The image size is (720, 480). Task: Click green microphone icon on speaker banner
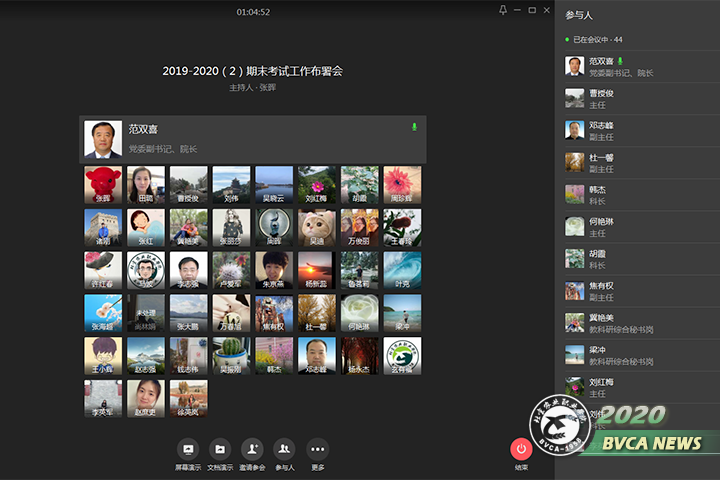pos(414,128)
